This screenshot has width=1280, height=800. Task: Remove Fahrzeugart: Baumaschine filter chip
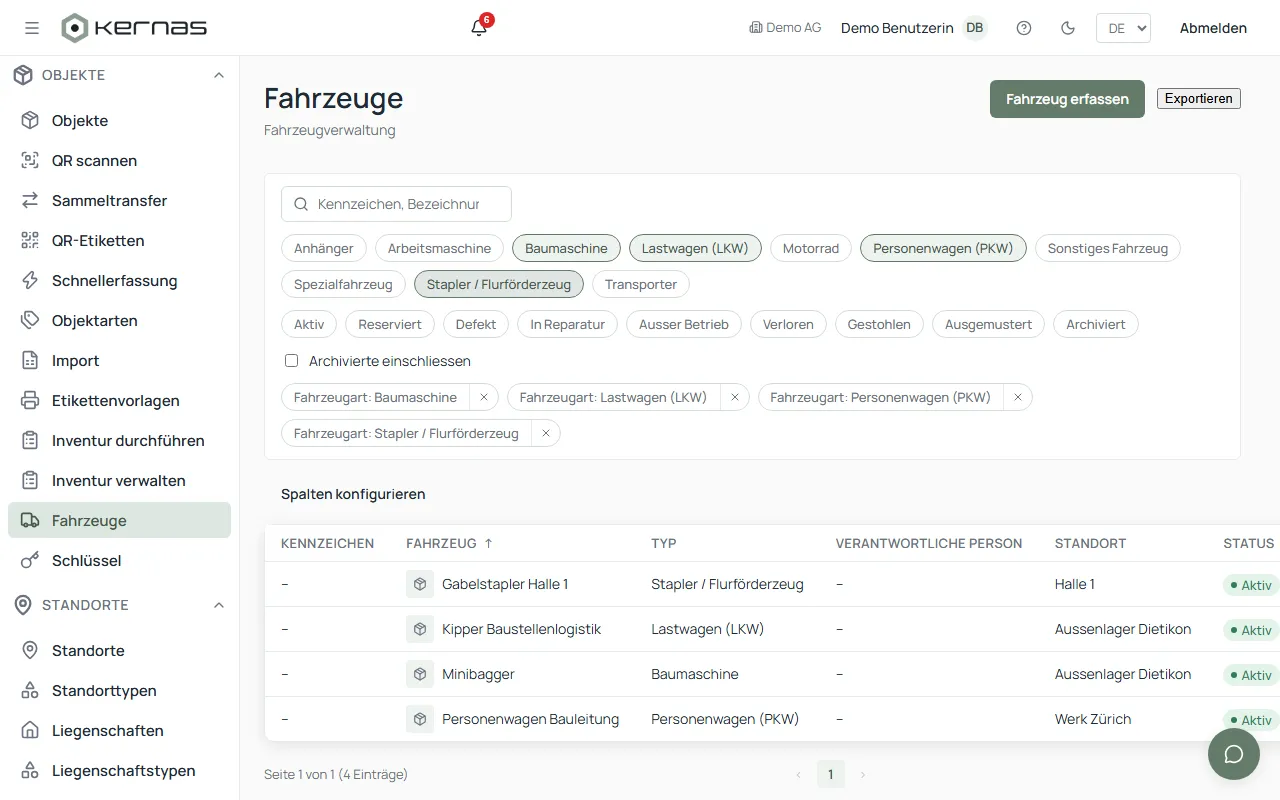click(484, 397)
